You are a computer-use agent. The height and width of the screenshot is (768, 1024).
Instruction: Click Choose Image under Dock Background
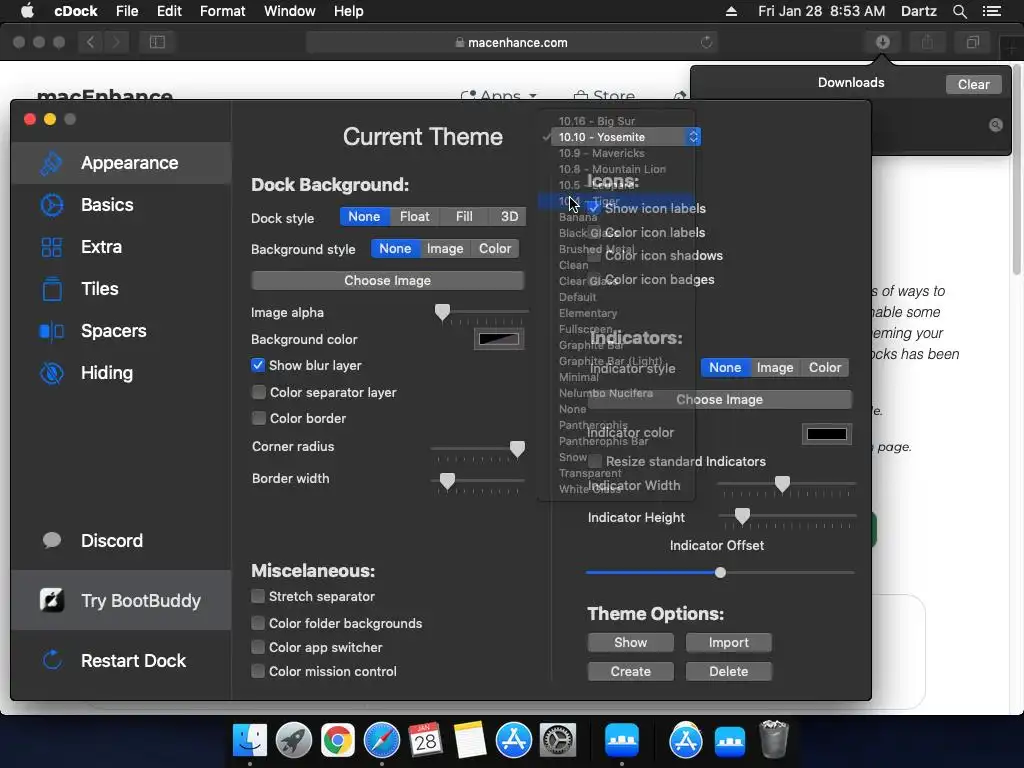click(x=387, y=280)
